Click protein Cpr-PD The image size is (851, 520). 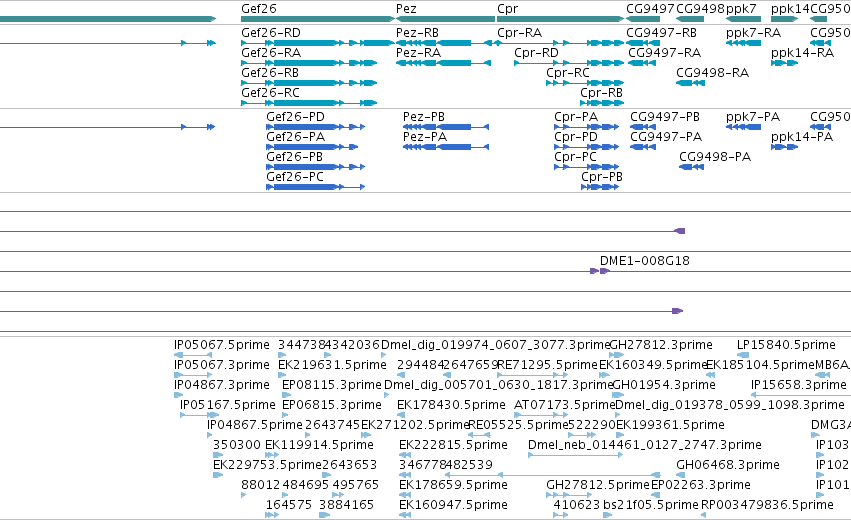[576, 137]
